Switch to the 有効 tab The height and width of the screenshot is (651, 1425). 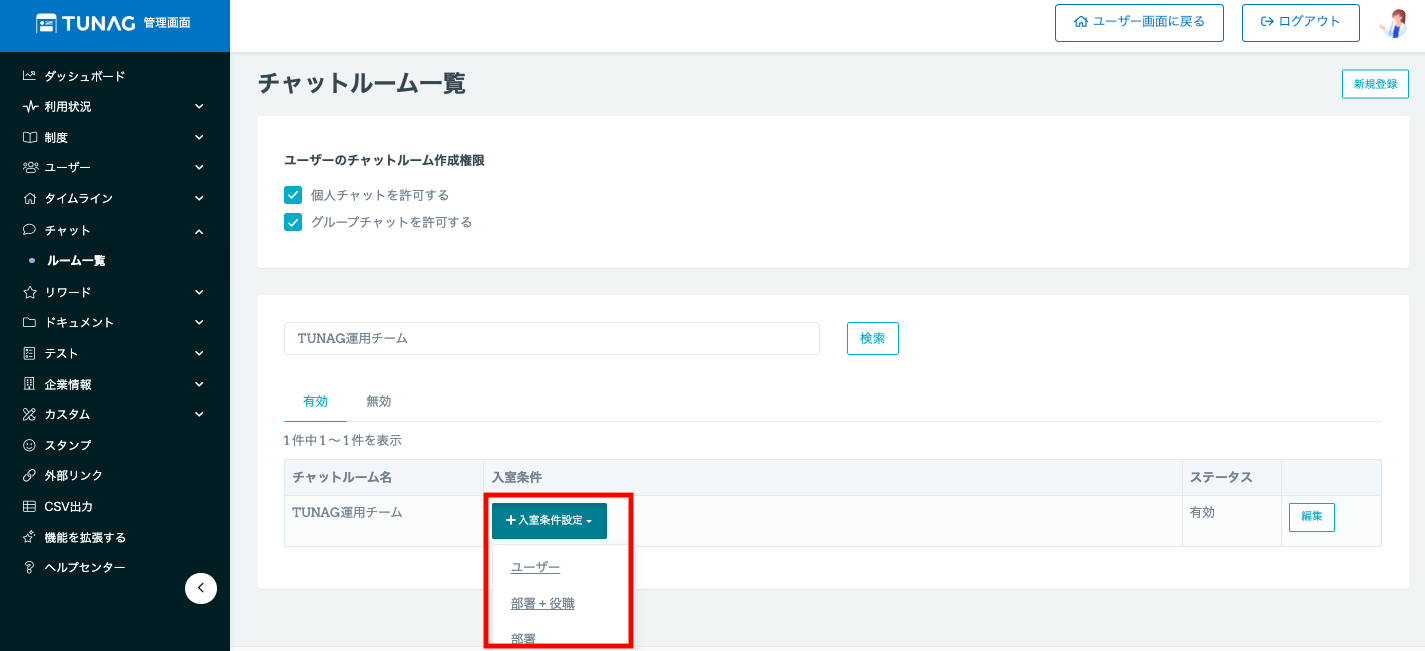pyautogui.click(x=315, y=401)
